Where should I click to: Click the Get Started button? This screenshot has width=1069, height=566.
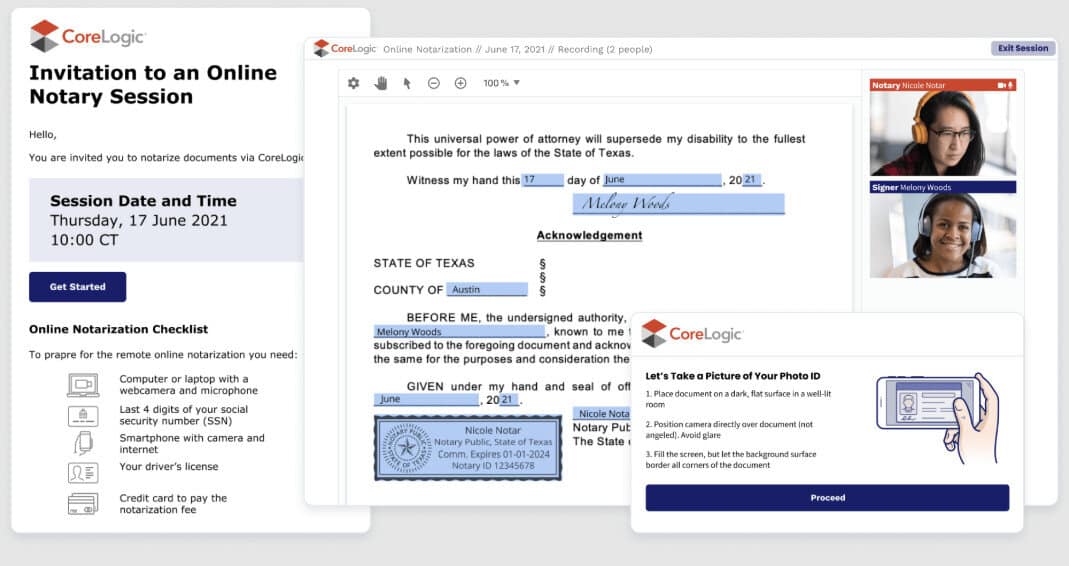click(x=77, y=287)
